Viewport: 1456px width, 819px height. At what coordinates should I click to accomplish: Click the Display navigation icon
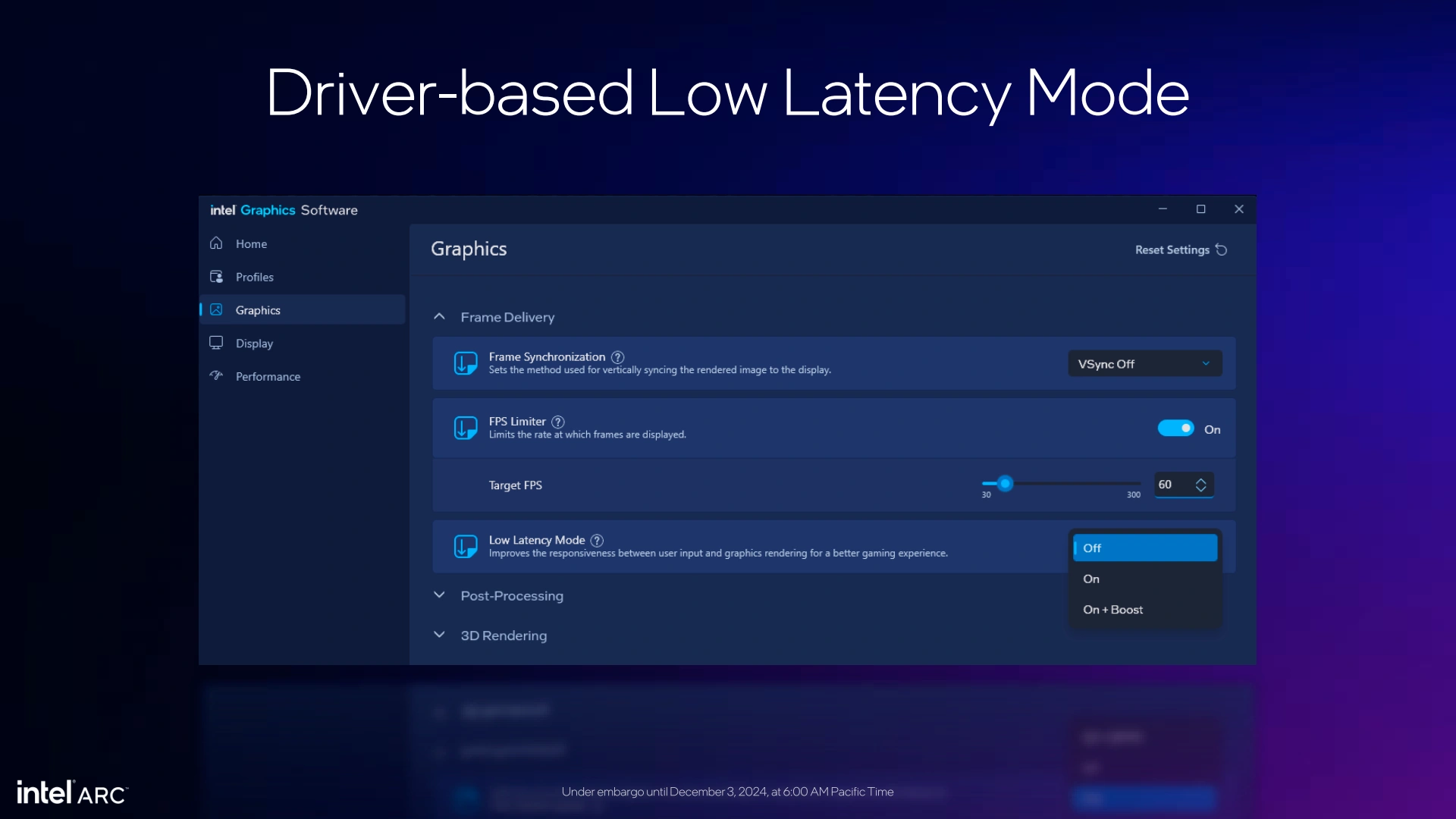pos(215,343)
